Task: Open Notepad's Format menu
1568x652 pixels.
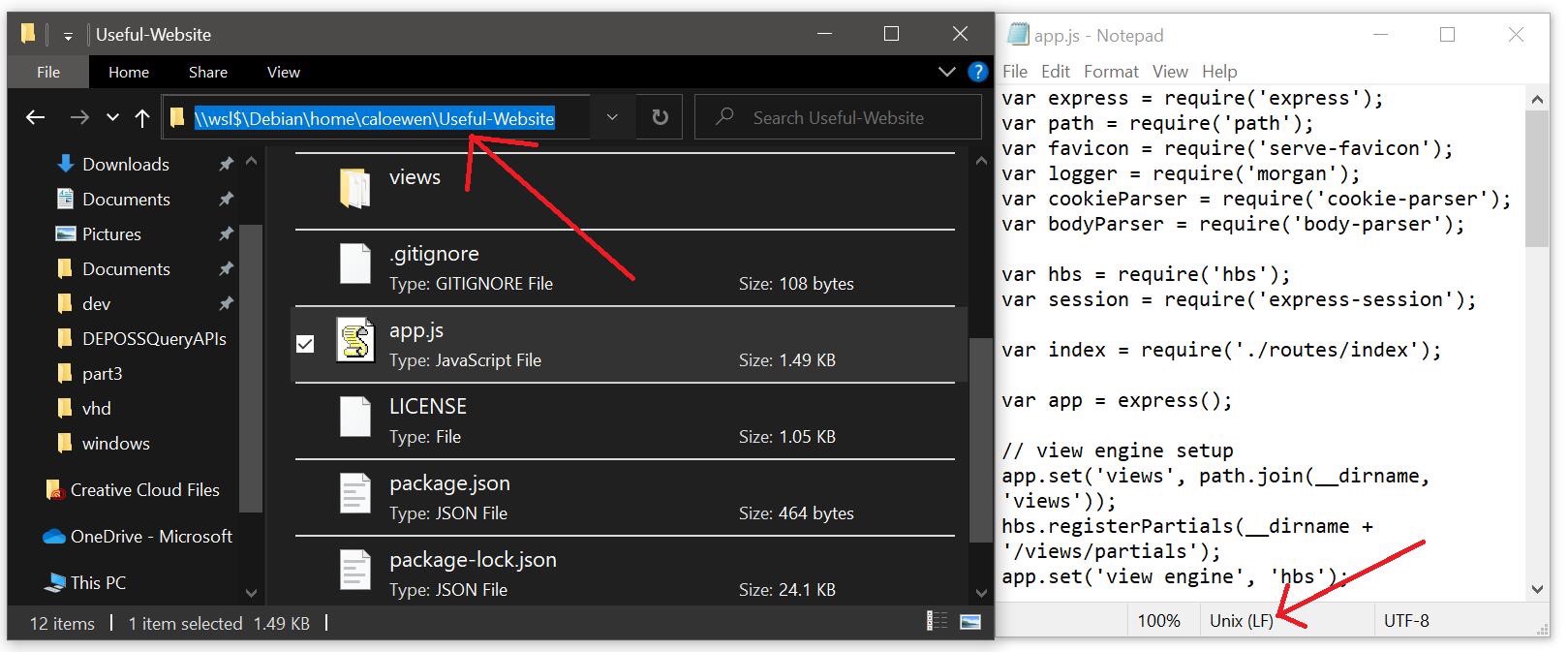Action: point(1110,72)
